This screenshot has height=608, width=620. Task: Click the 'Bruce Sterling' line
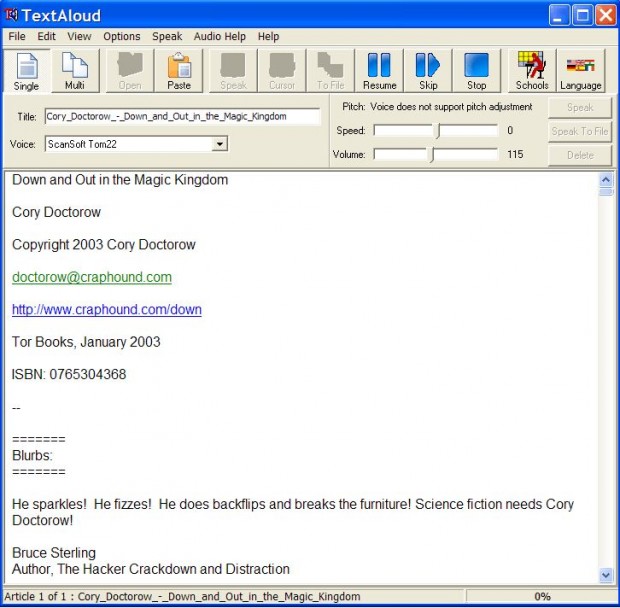tap(54, 553)
